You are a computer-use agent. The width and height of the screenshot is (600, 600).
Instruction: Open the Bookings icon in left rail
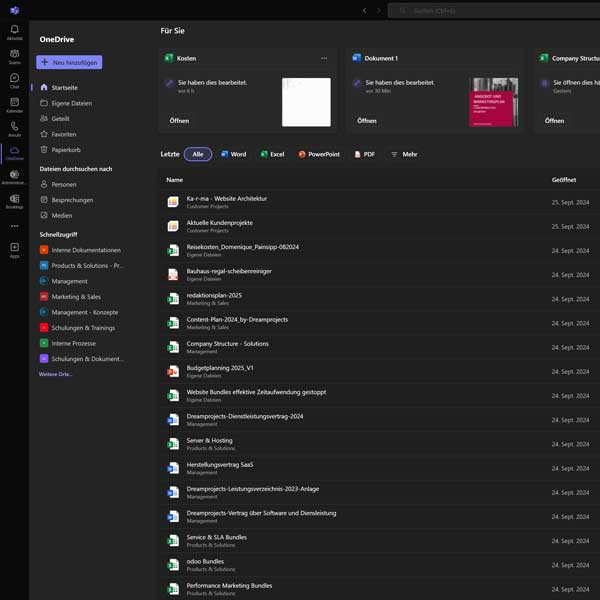(x=15, y=199)
